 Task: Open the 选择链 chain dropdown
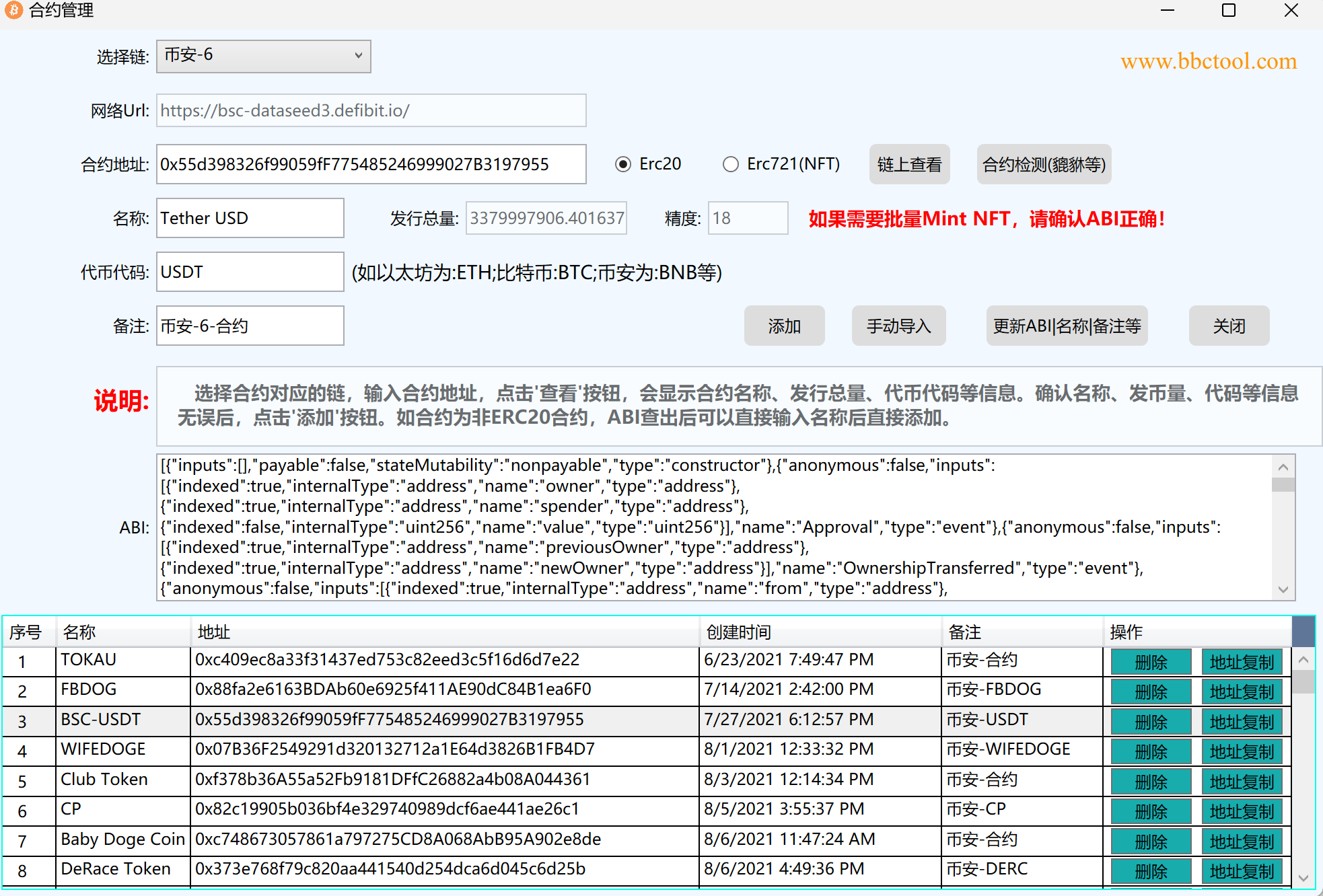[263, 56]
